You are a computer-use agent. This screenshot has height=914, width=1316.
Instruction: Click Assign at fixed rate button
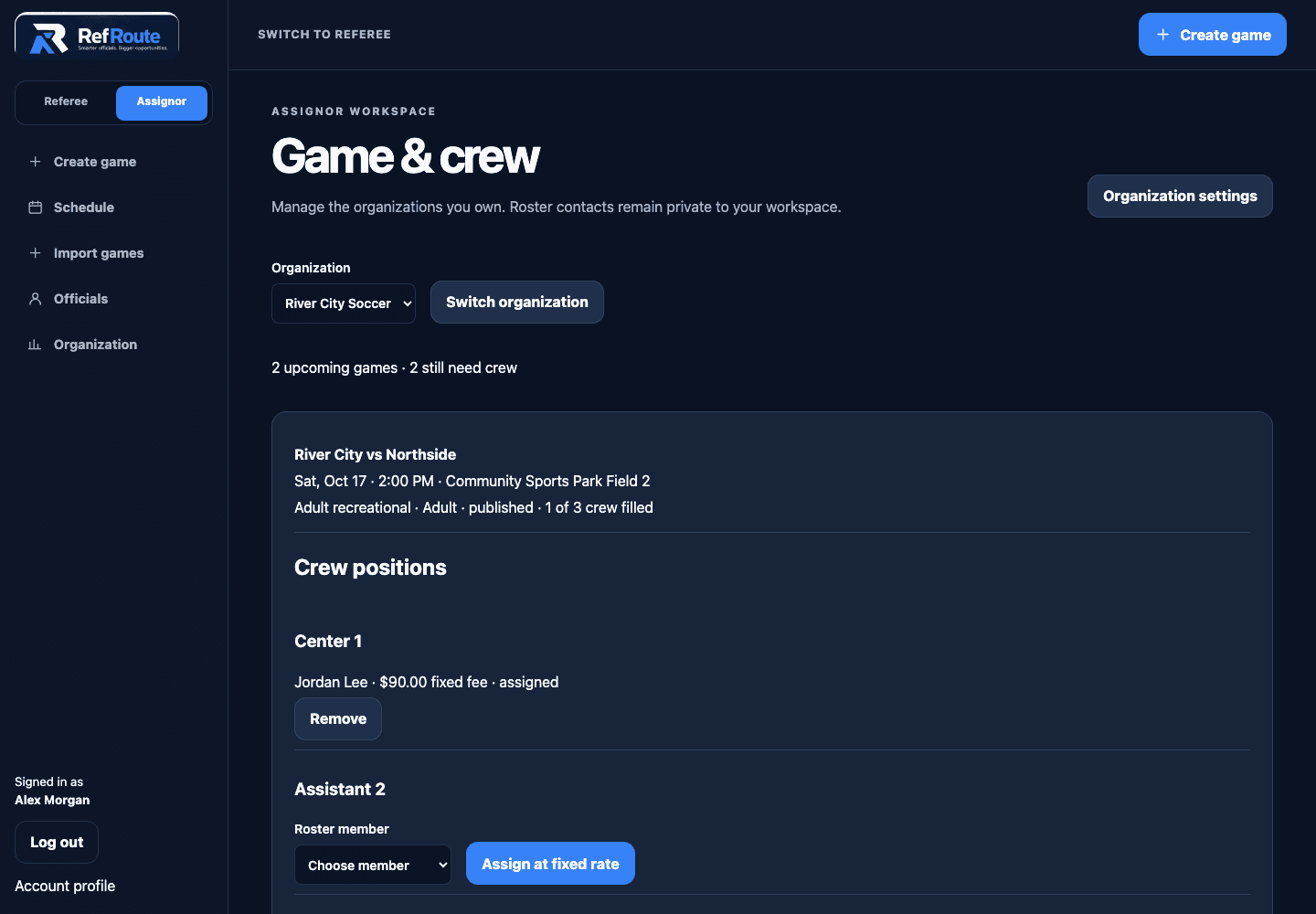(x=550, y=864)
